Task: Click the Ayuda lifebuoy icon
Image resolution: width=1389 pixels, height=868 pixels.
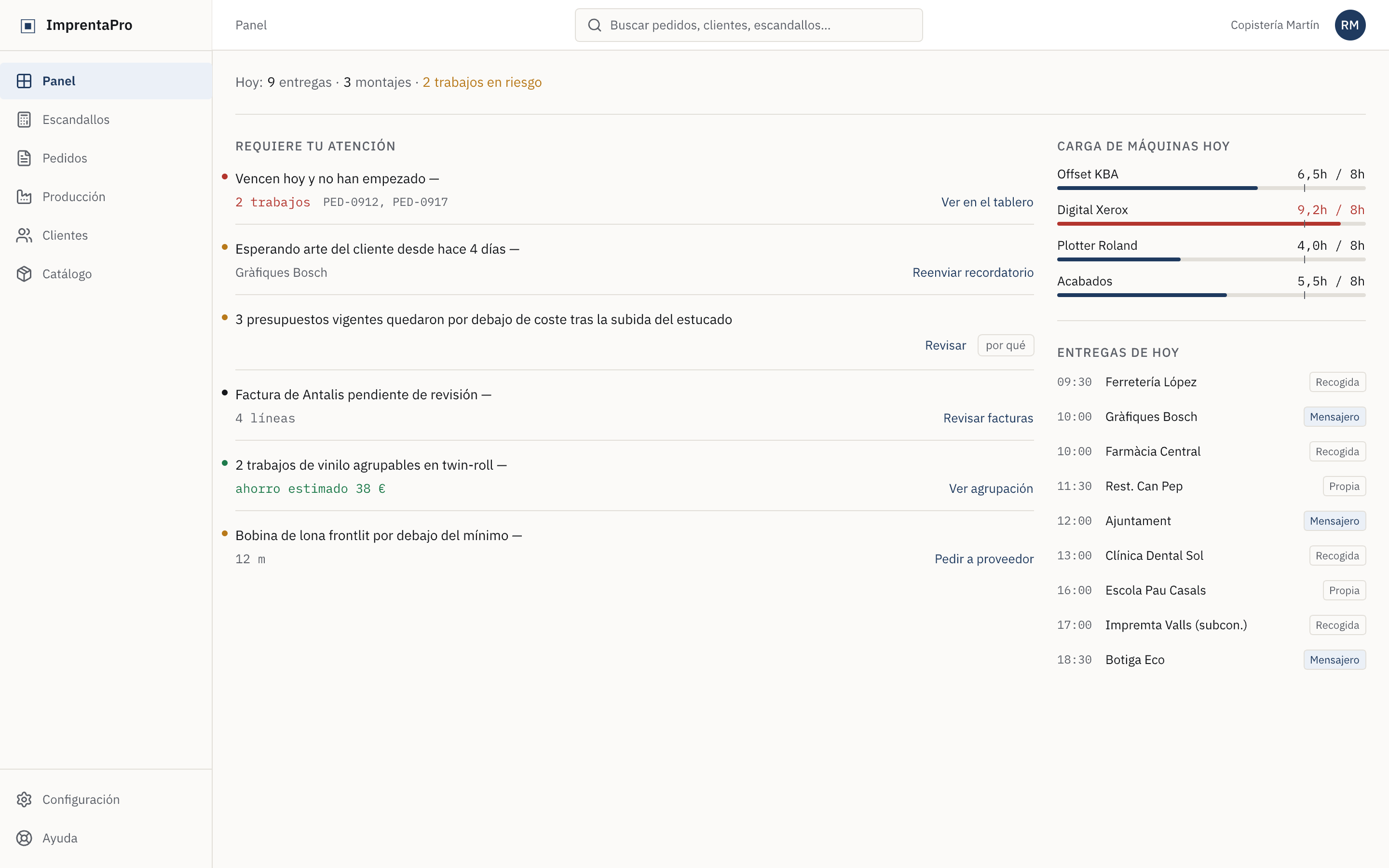Action: coord(24,838)
